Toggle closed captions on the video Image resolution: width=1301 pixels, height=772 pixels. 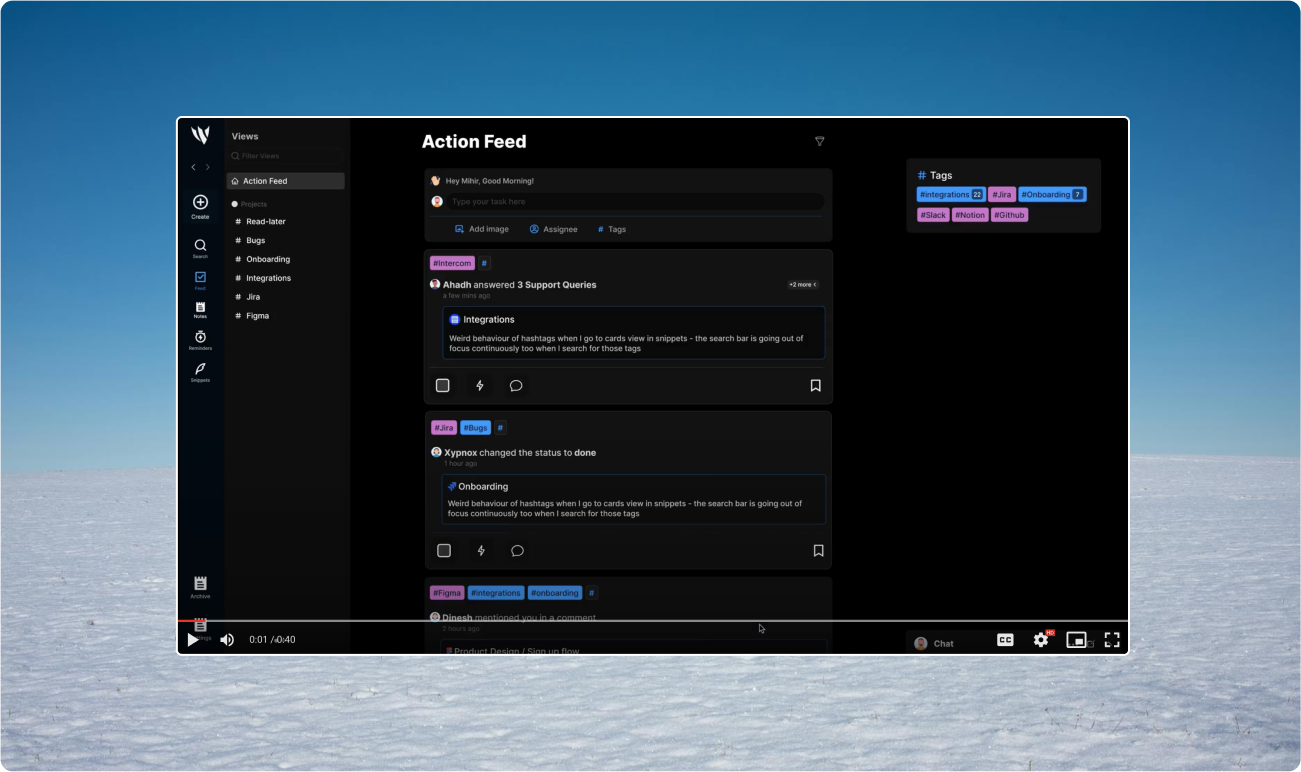(1006, 640)
